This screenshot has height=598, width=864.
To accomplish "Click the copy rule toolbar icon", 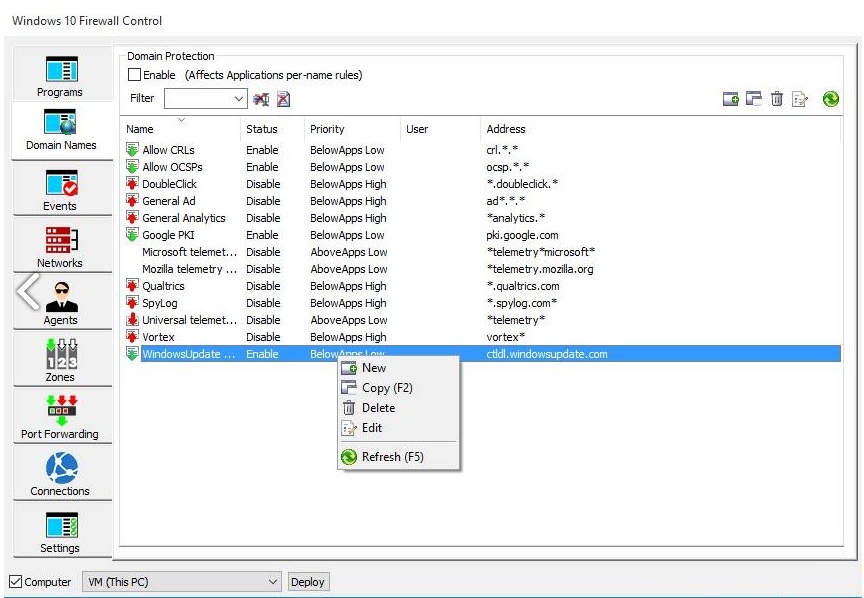I will pyautogui.click(x=753, y=99).
